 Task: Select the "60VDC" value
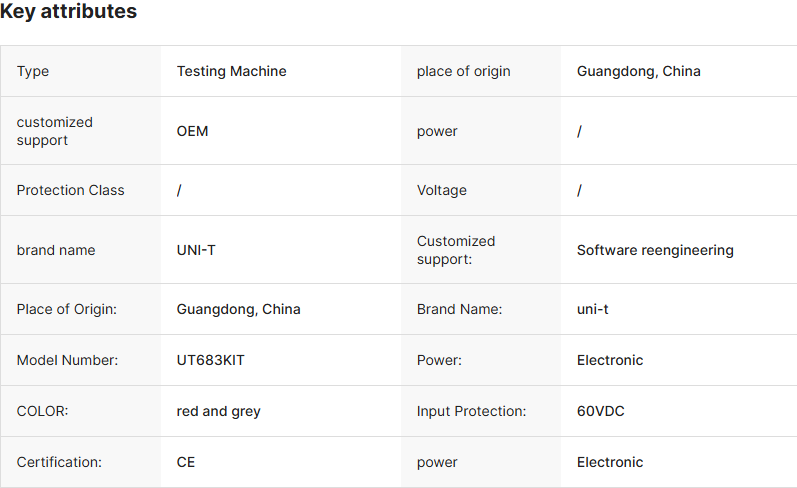pyautogui.click(x=600, y=411)
